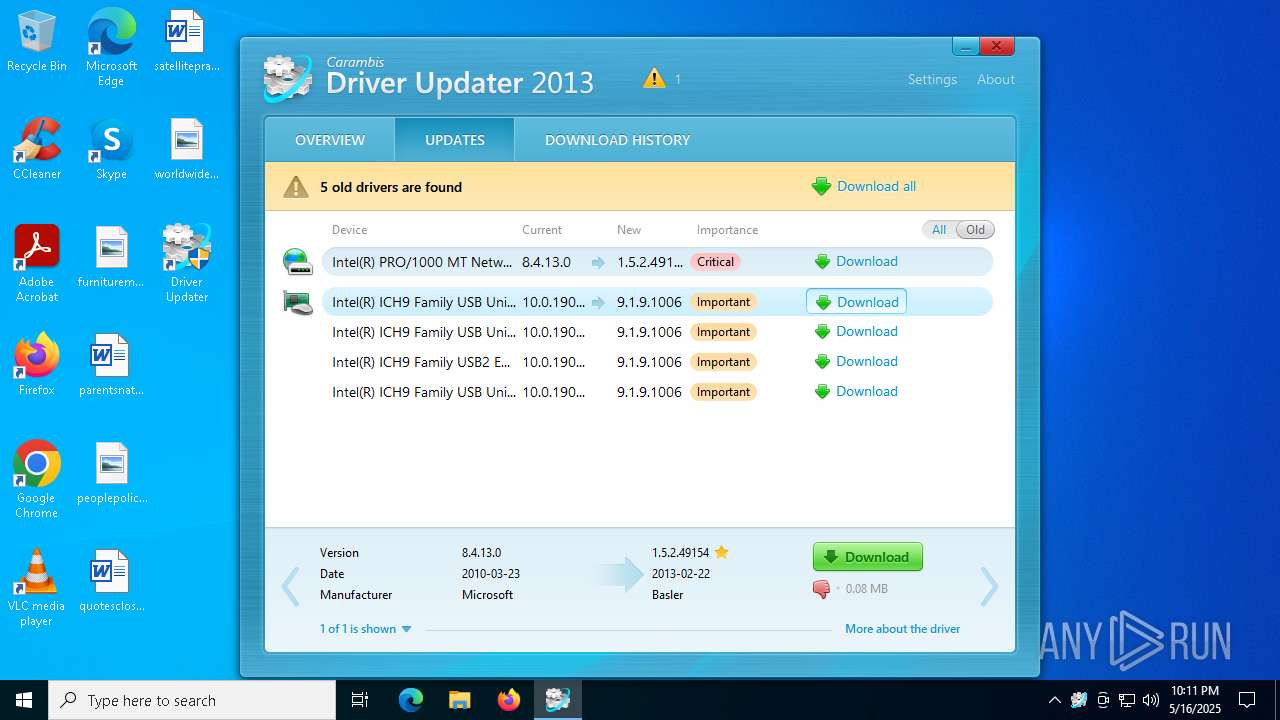Go to previous driver with left arrow
This screenshot has width=1280, height=720.
pyautogui.click(x=290, y=587)
